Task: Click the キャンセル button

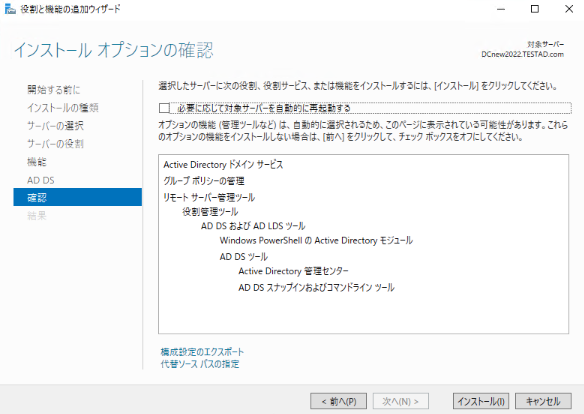Action: tap(543, 401)
